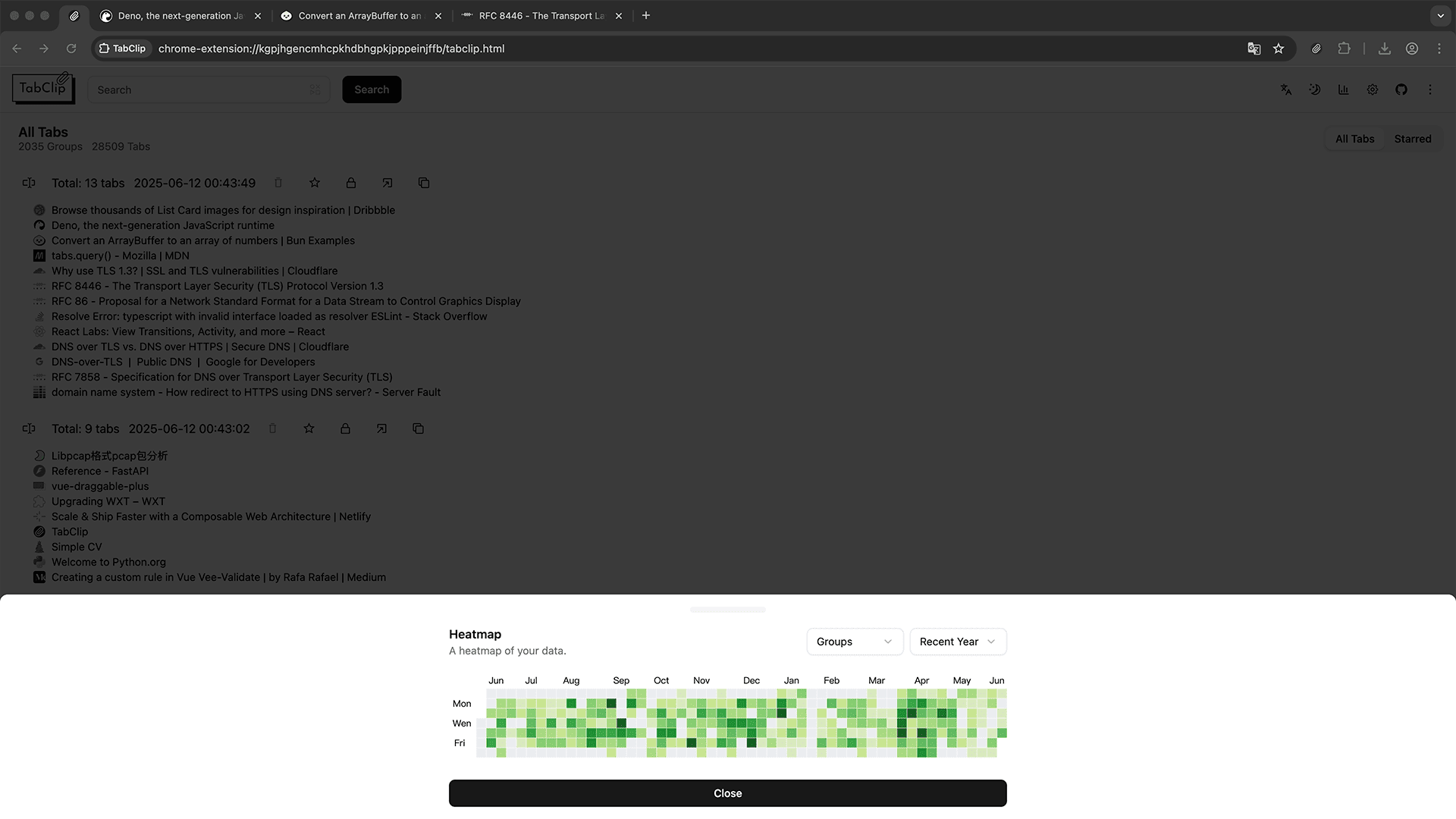Expand the Recent Year dropdown
The height and width of the screenshot is (819, 1456).
coord(957,642)
